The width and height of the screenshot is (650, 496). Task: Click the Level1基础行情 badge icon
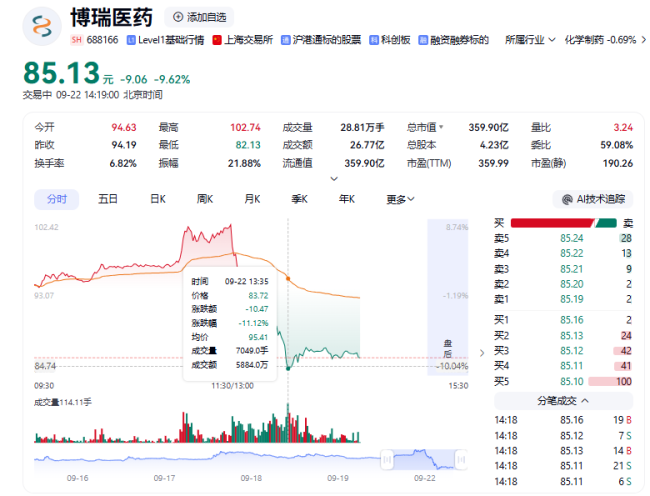coord(131,40)
